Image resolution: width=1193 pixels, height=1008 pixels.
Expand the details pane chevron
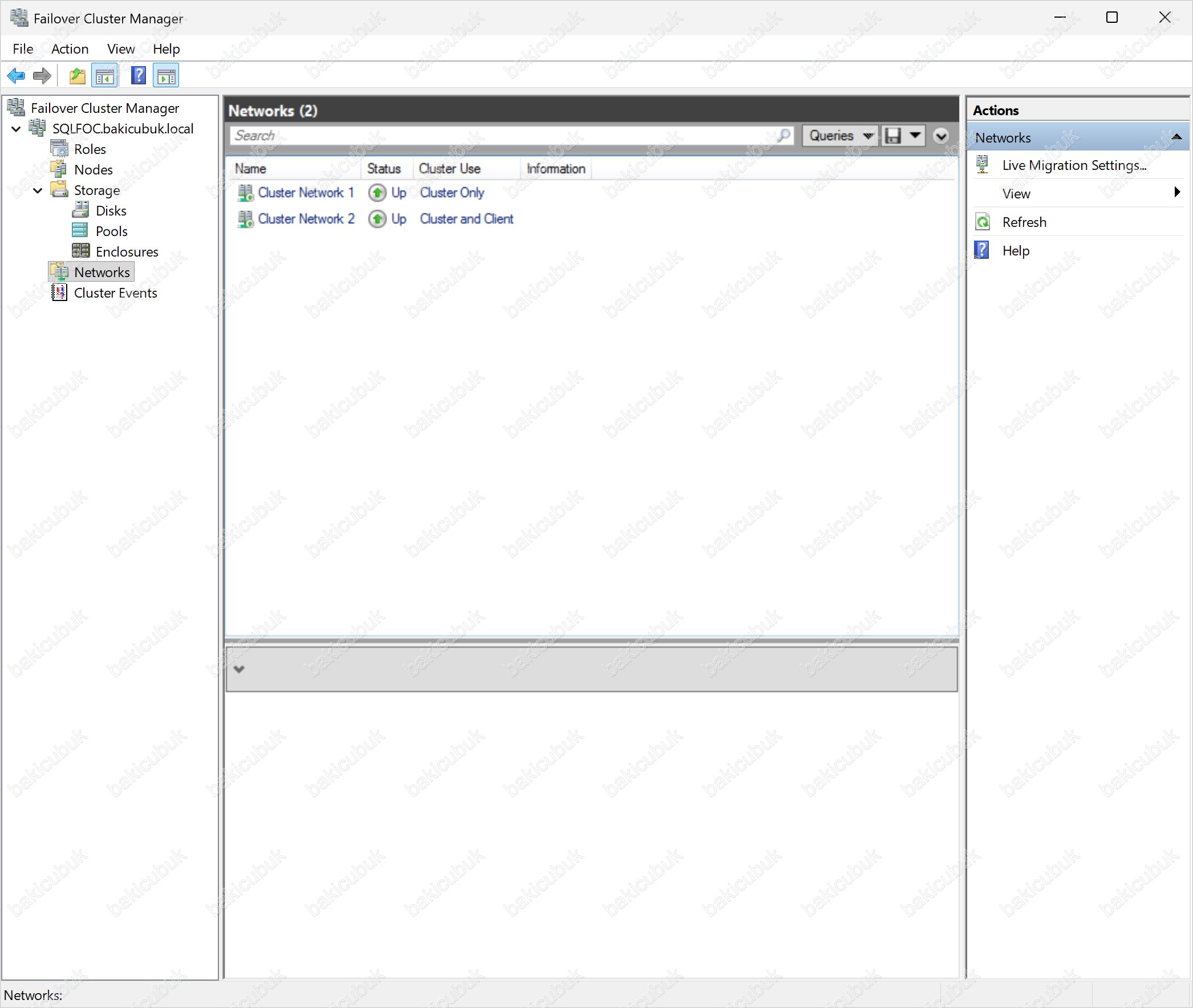click(x=239, y=669)
